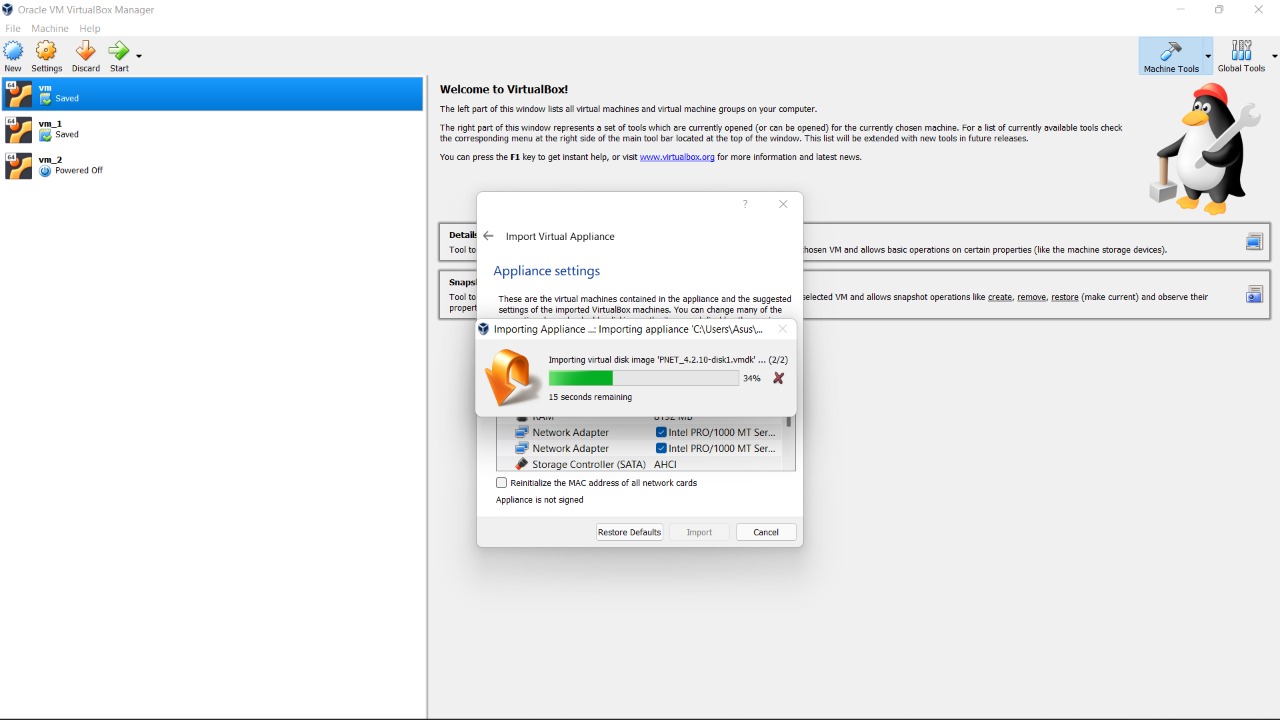
Task: Select the vm_2 virtual machine entry
Action: pos(212,166)
